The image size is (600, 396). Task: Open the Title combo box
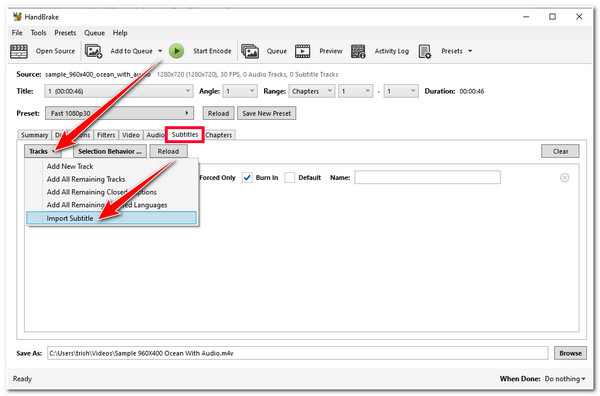(119, 91)
